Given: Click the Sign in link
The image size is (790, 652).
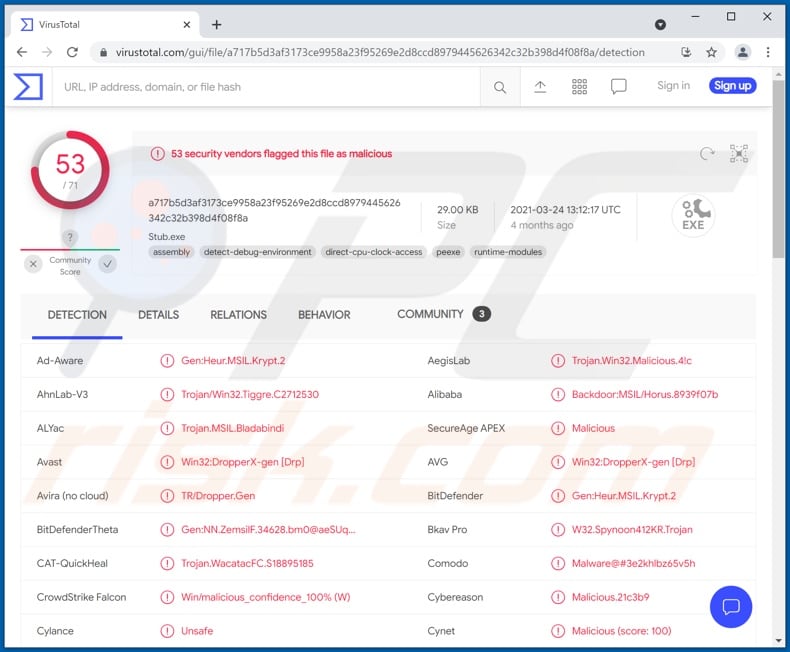Looking at the screenshot, I should point(674,86).
